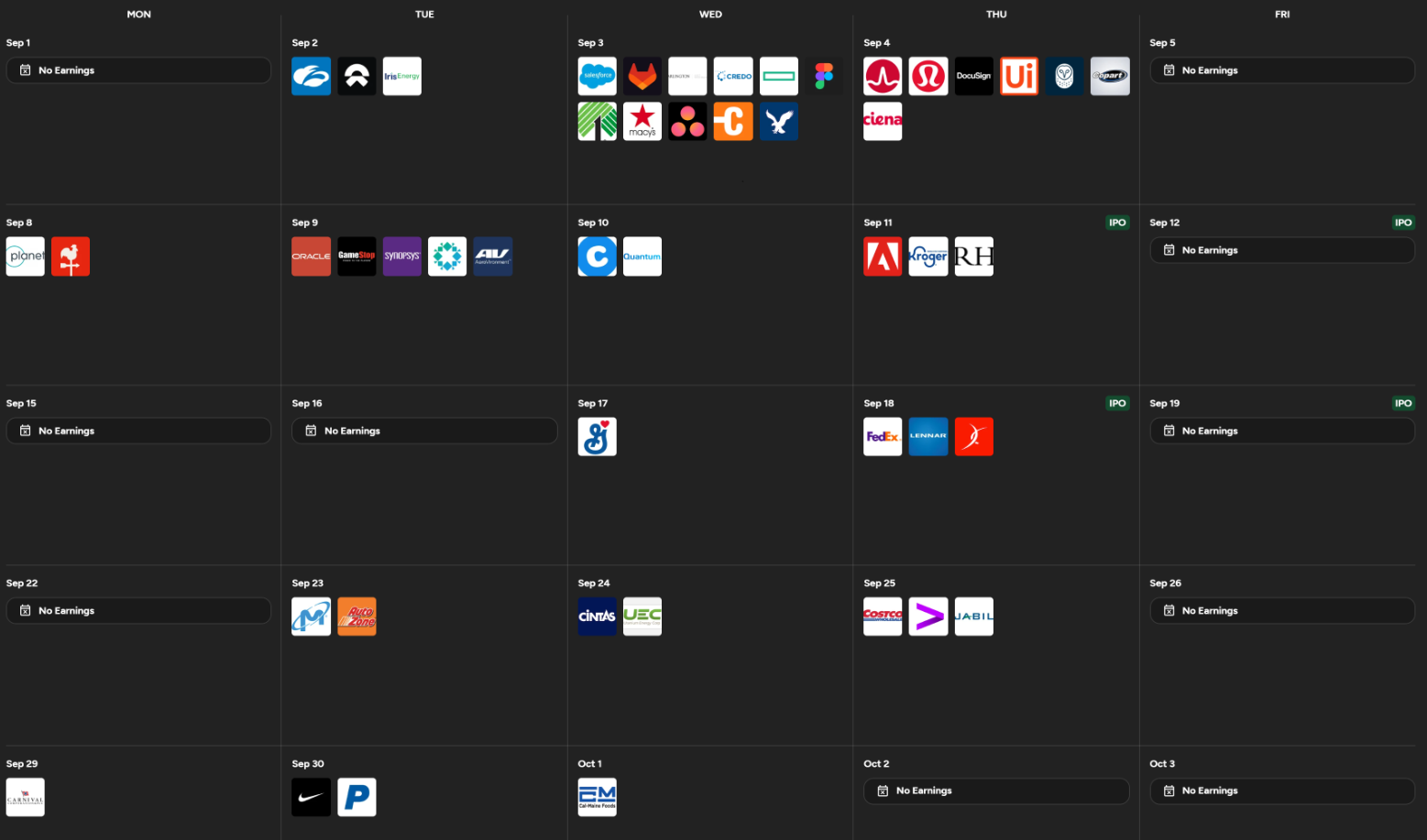Click the AutoZone logo on Sep 23
Viewport: 1427px width, 840px height.
(357, 616)
